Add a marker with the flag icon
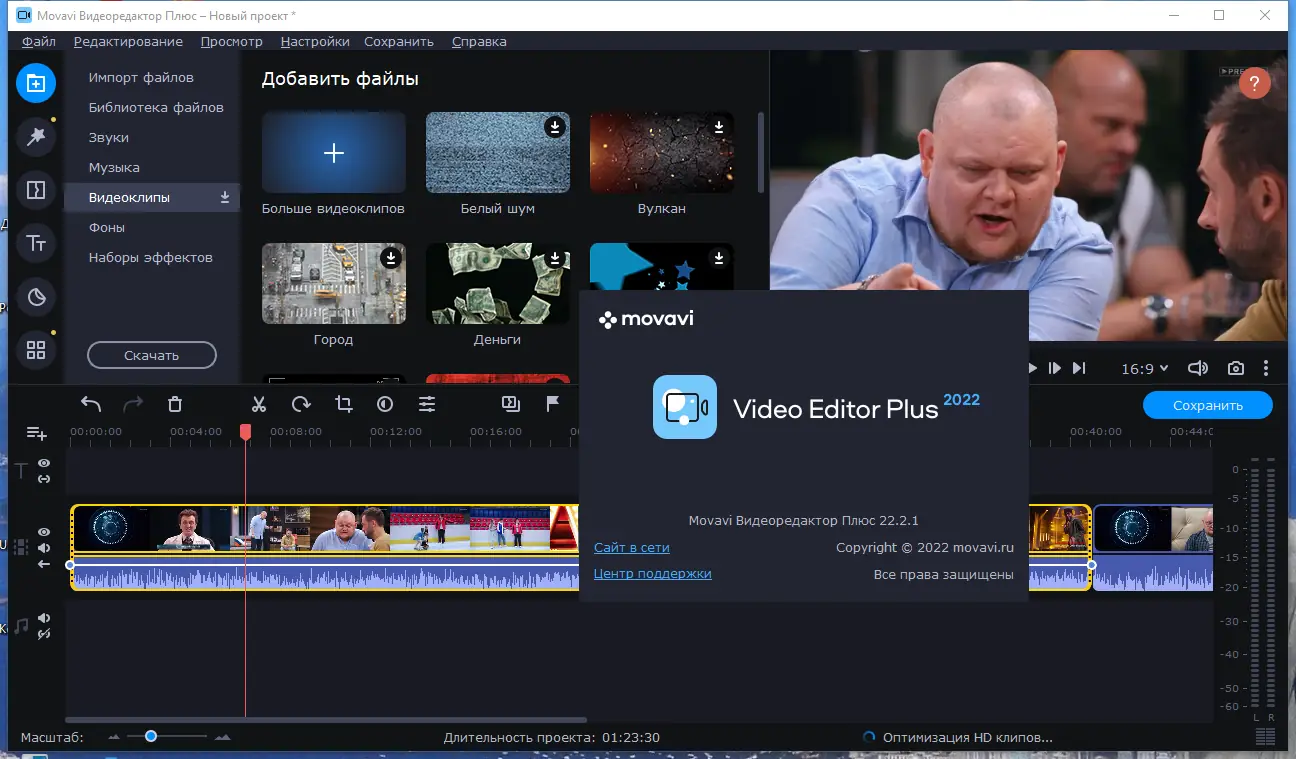 552,404
